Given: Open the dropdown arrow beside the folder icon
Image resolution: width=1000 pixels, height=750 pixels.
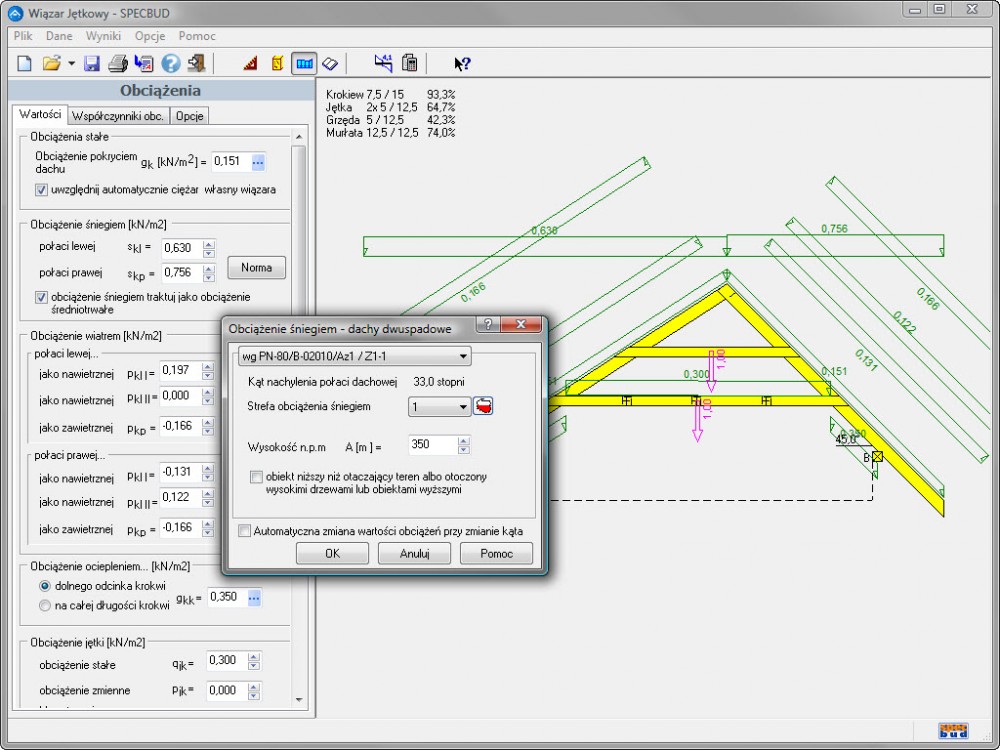Looking at the screenshot, I should click(x=71, y=64).
